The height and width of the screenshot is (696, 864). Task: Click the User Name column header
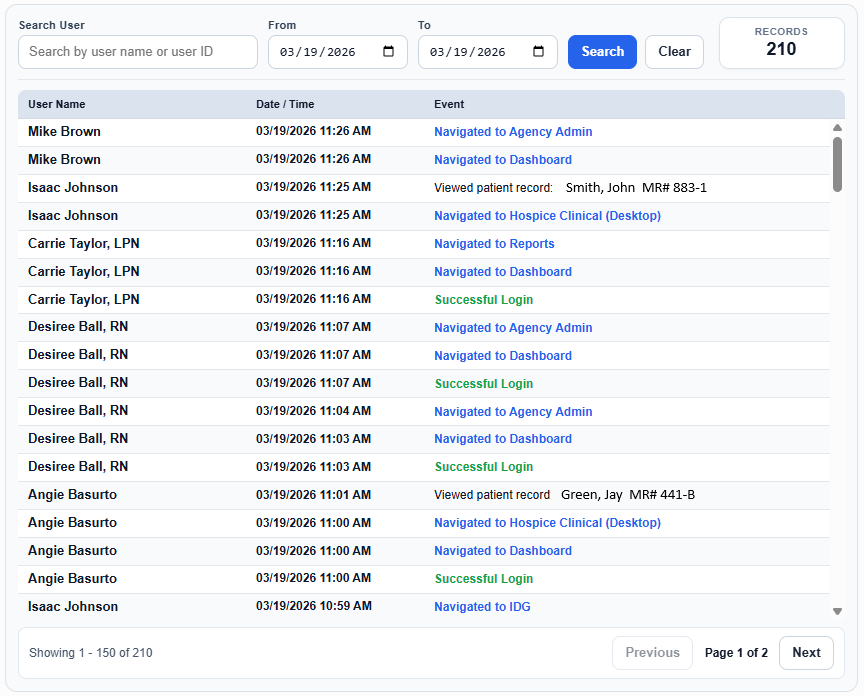coord(57,104)
